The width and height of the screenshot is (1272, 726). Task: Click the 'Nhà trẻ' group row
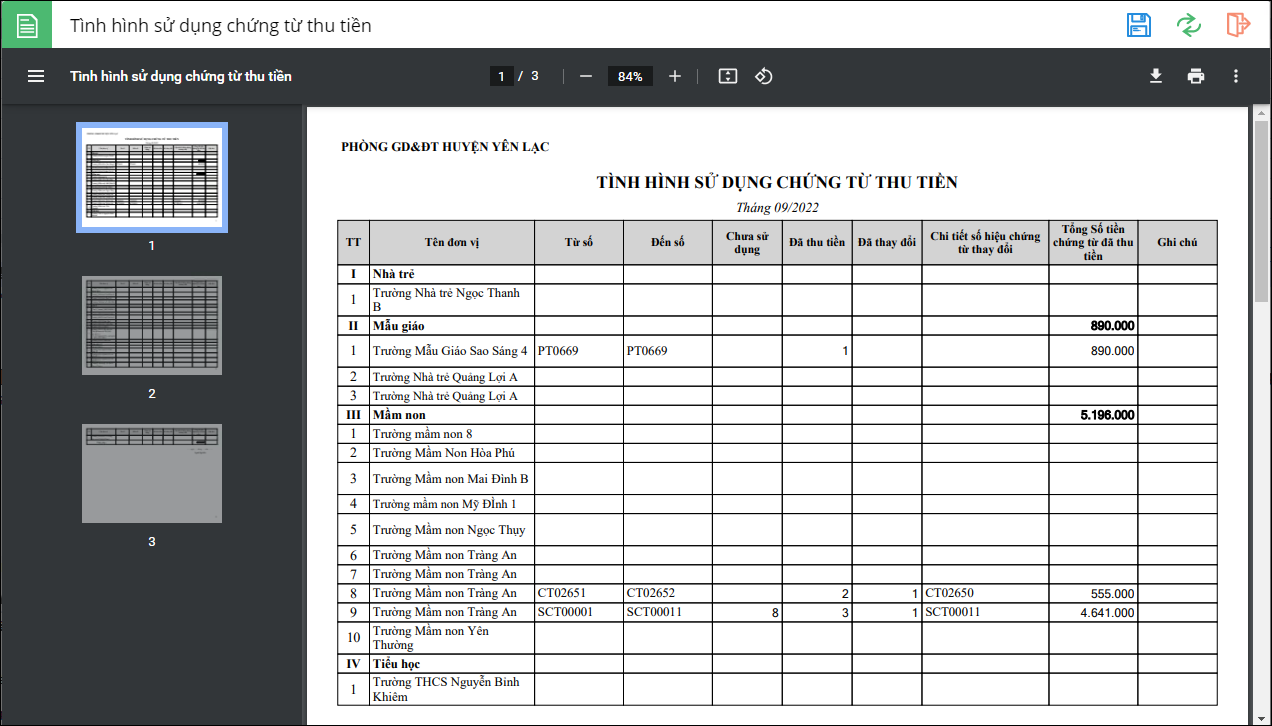tap(777, 274)
